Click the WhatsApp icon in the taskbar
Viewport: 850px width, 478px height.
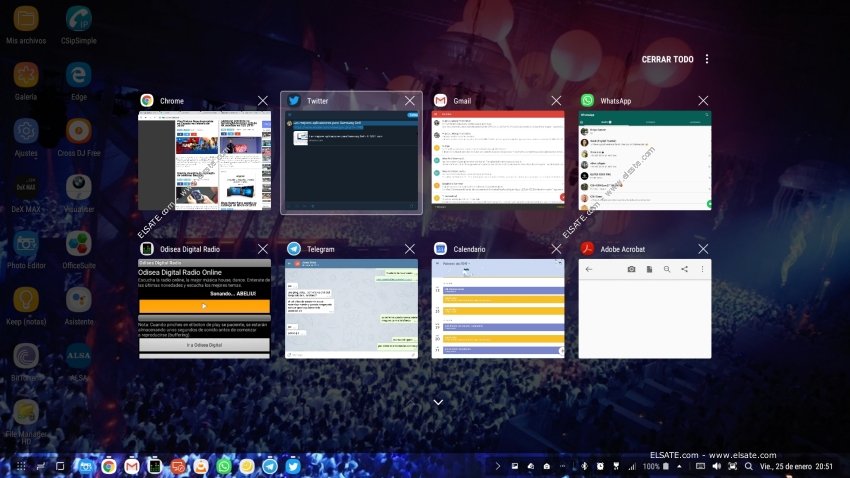click(x=223, y=466)
